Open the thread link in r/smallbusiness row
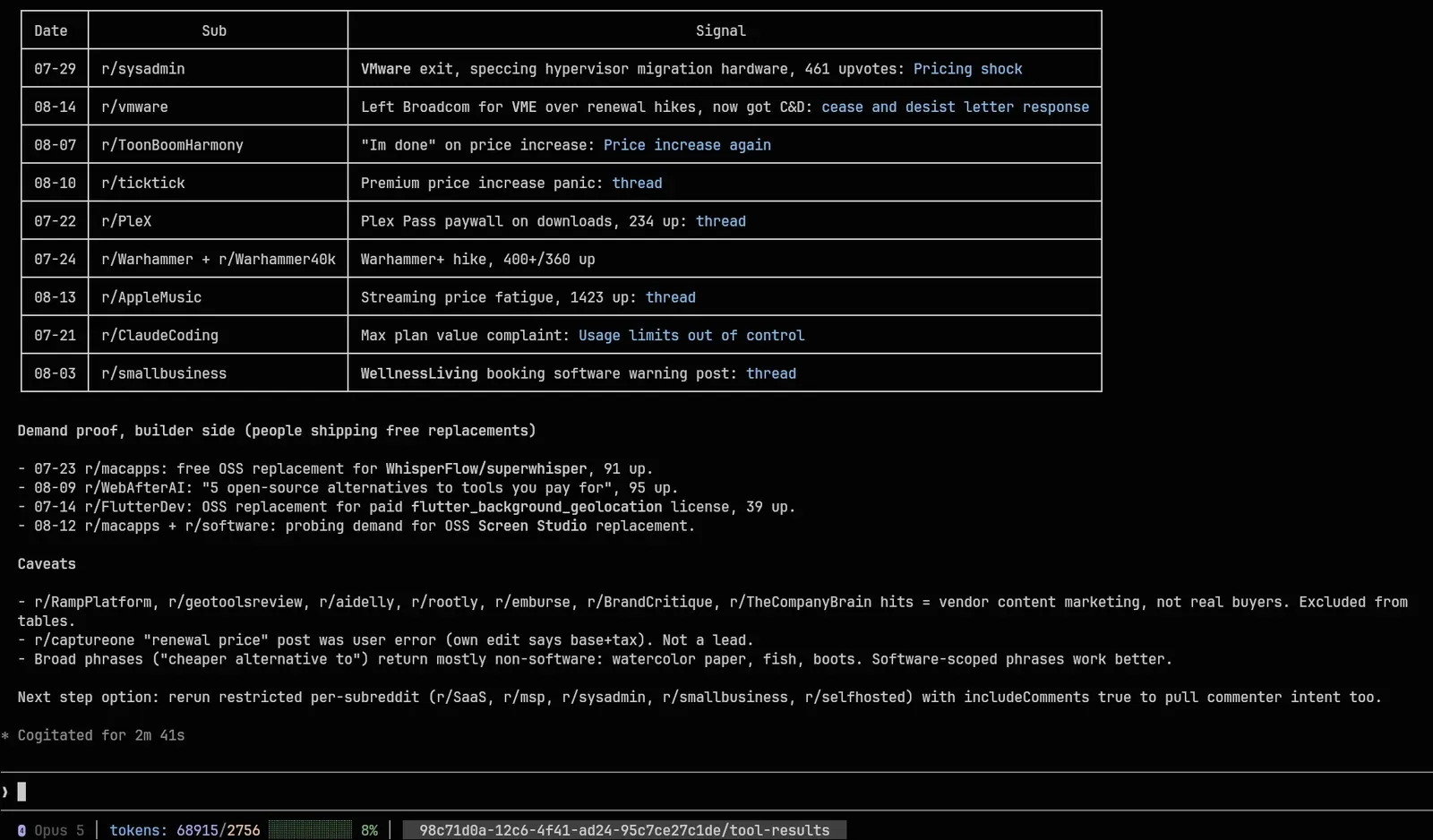This screenshot has width=1433, height=840. (771, 373)
